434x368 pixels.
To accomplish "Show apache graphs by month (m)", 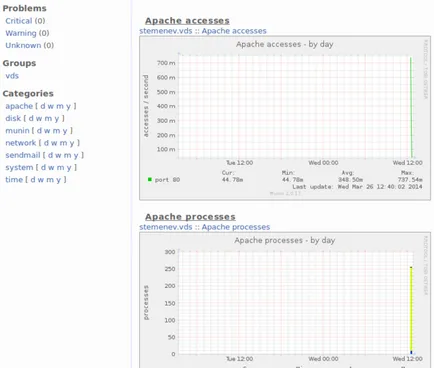I will click(x=60, y=106).
